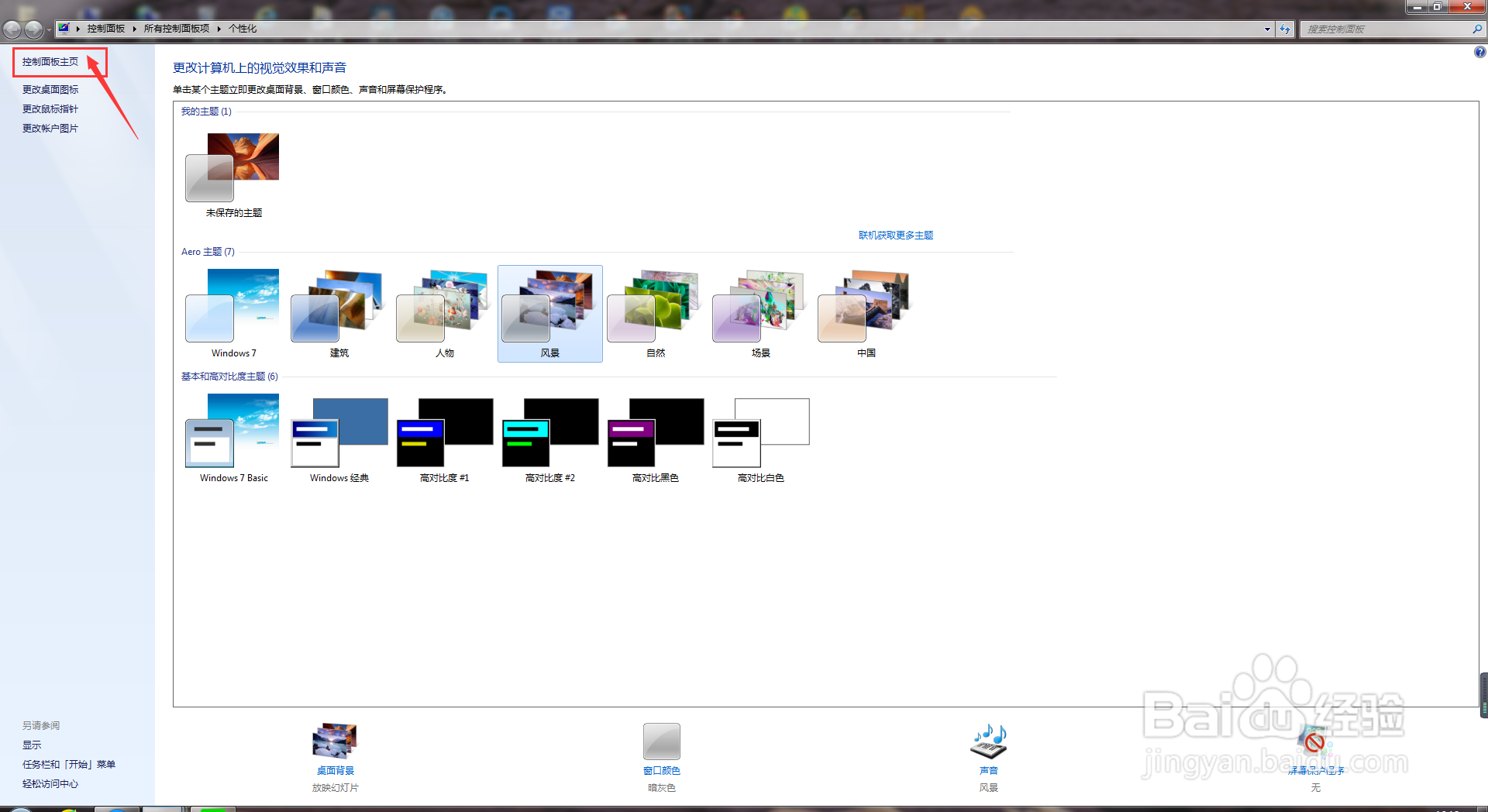The width and height of the screenshot is (1488, 812).
Task: Expand the arrow before 控制面板 breadcrumb
Action: pyautogui.click(x=78, y=29)
